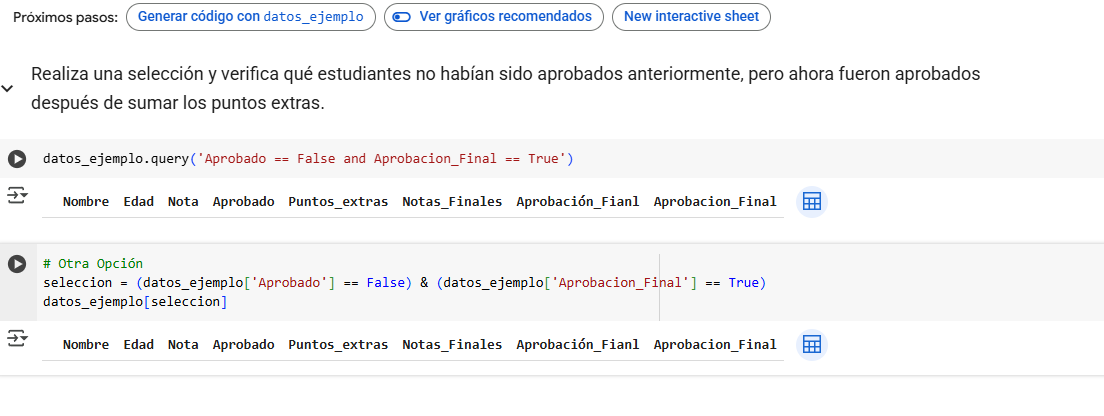
Task: Click into the datos_ejemplo.query code line
Action: (308, 159)
